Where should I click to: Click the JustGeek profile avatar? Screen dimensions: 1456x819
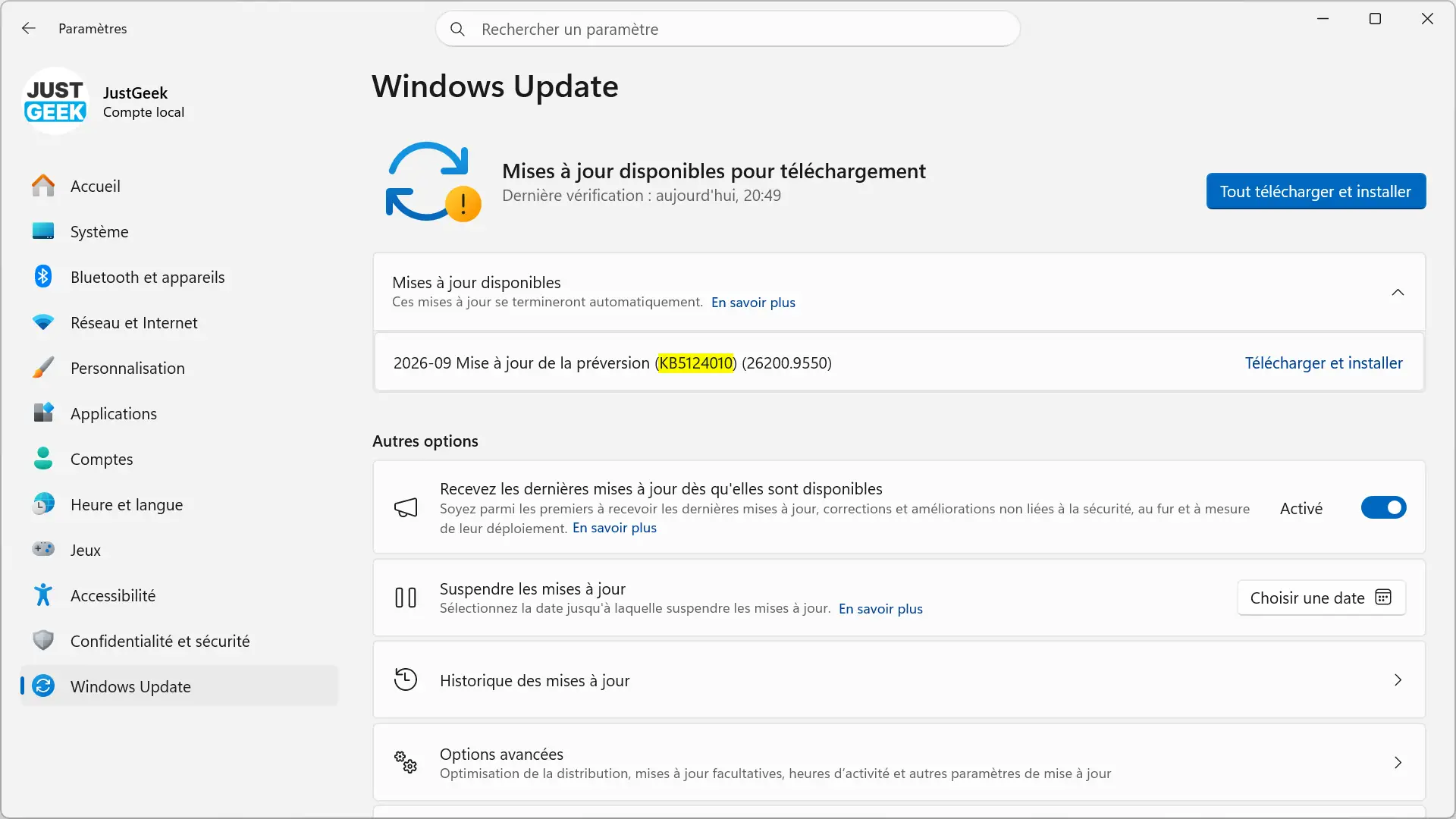[x=55, y=101]
